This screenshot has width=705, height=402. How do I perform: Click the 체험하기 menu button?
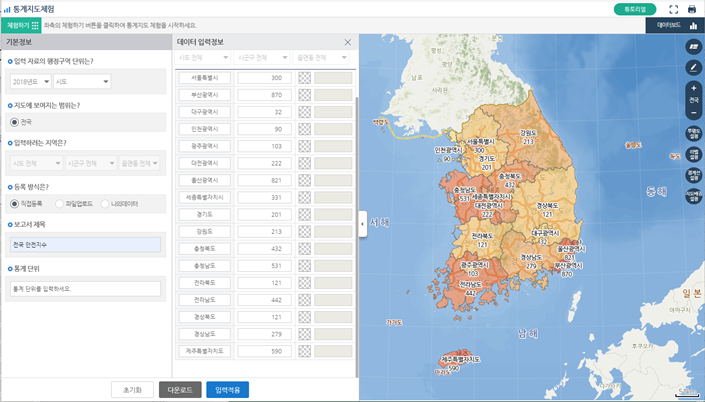[x=22, y=25]
